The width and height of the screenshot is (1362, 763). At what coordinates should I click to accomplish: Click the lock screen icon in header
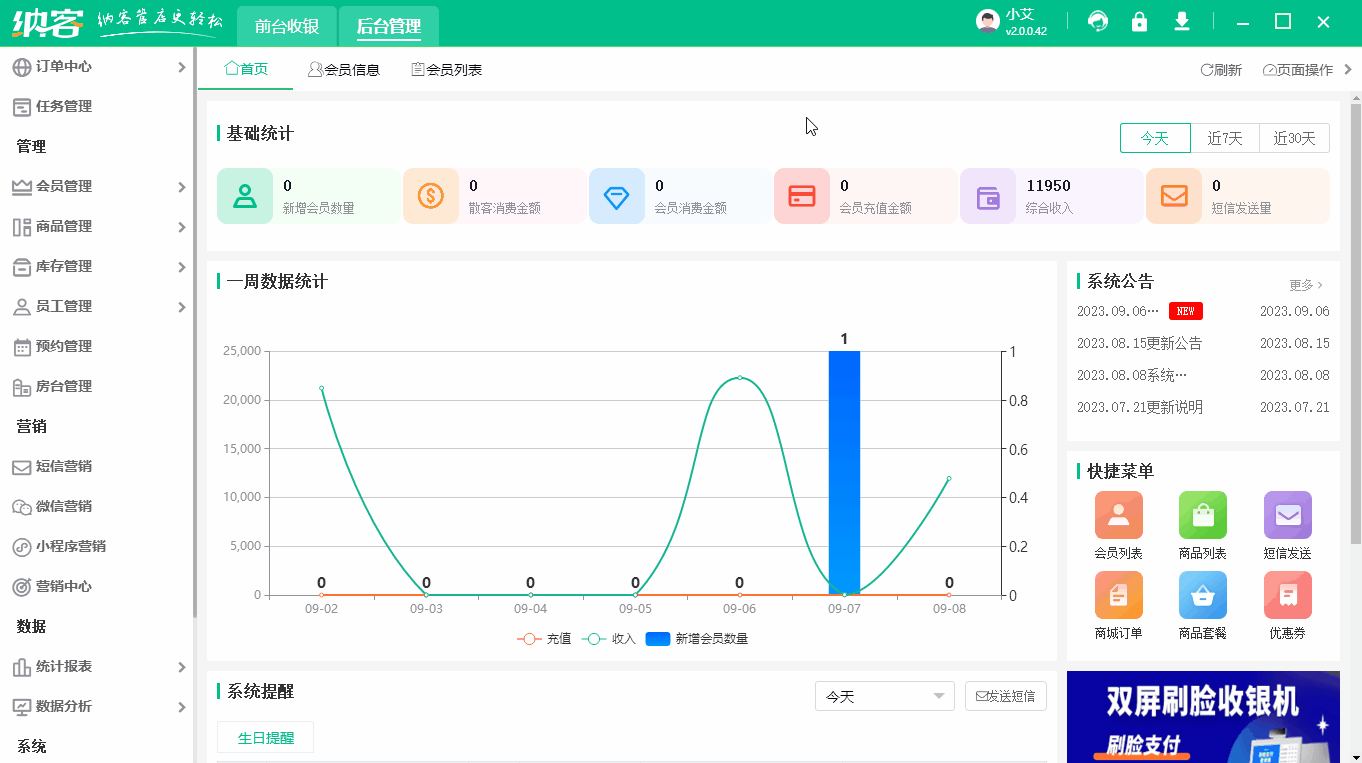click(x=1139, y=22)
